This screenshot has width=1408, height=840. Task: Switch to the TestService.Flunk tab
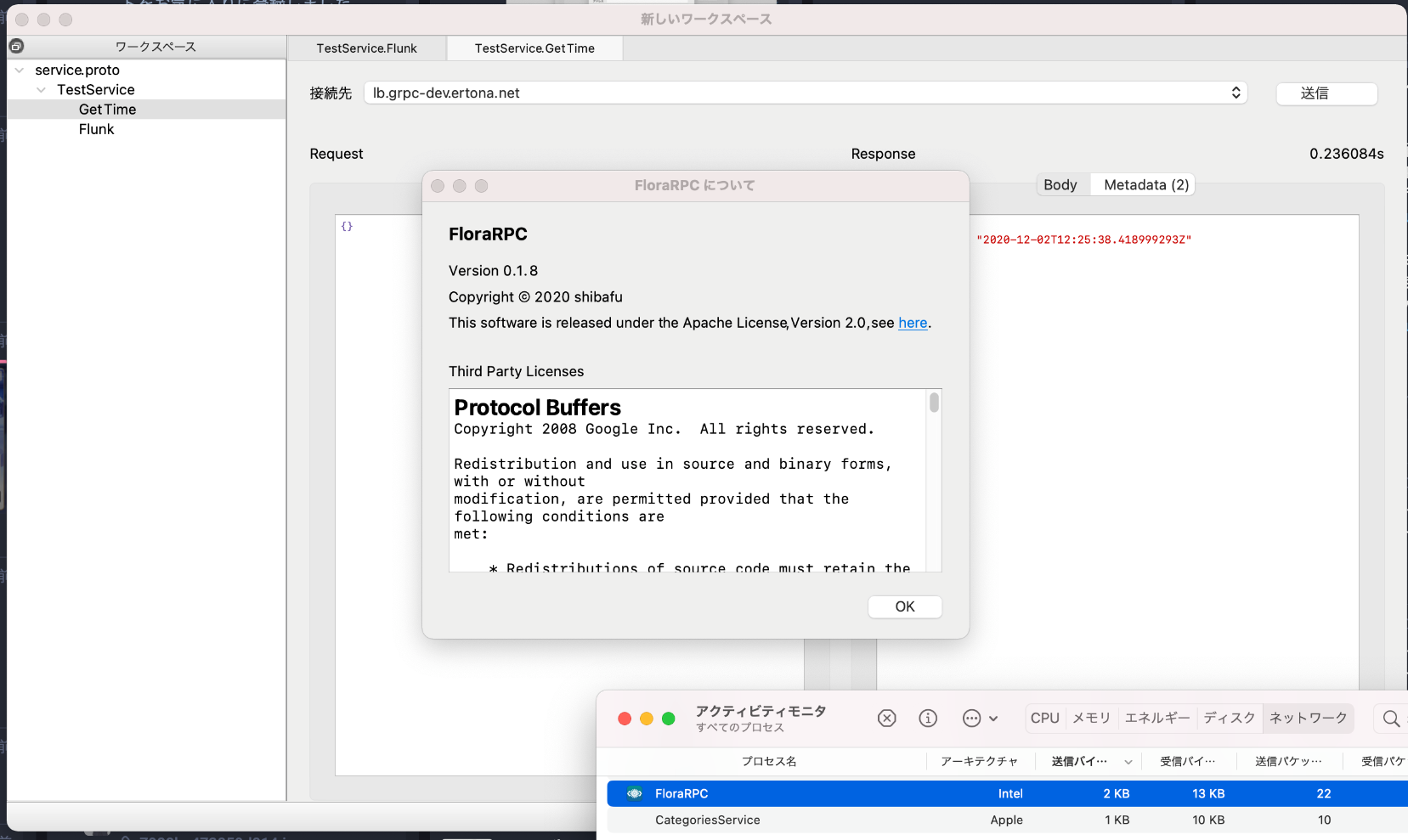pyautogui.click(x=366, y=48)
